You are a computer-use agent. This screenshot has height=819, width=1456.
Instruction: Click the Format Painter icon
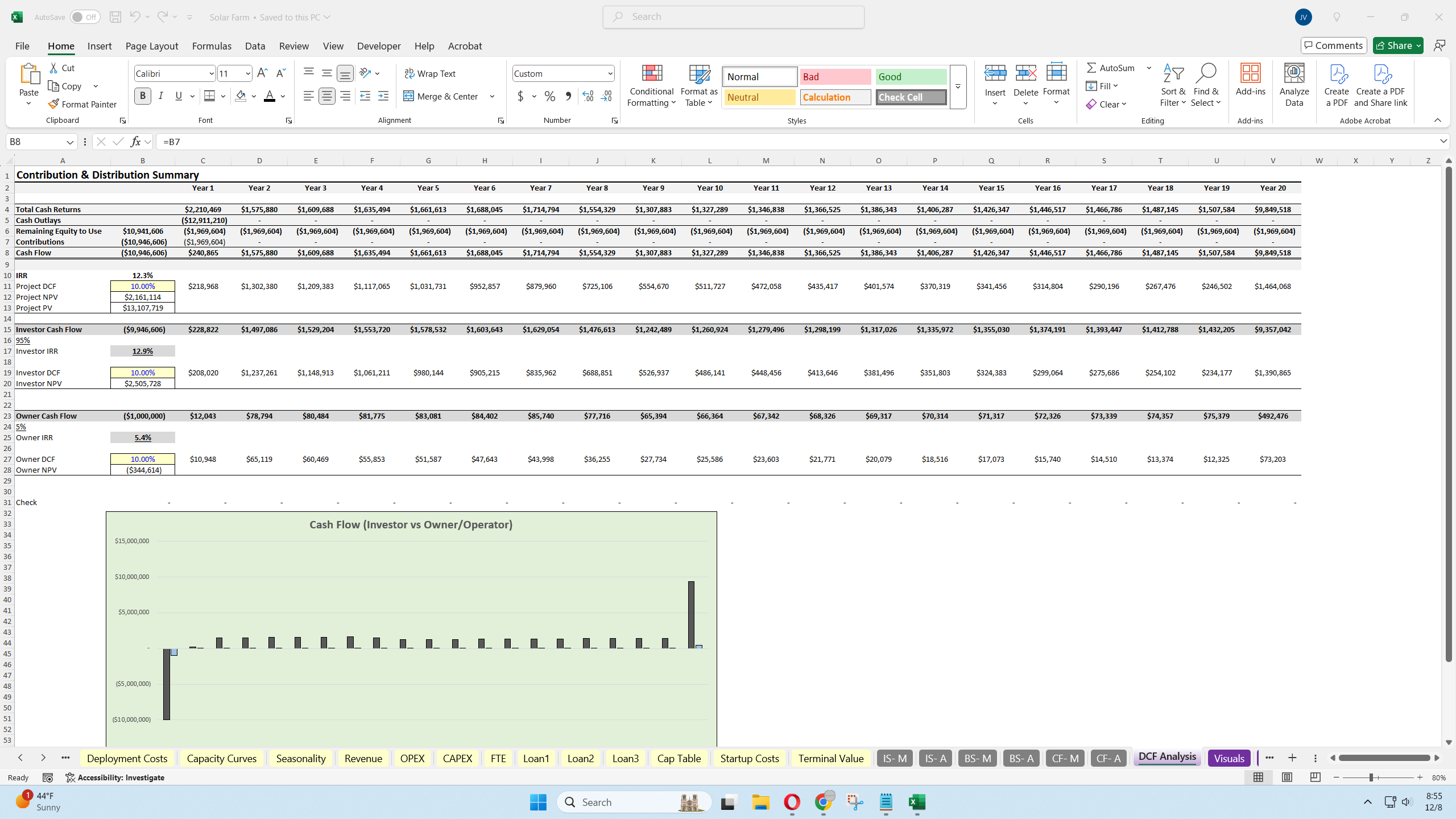tap(53, 104)
